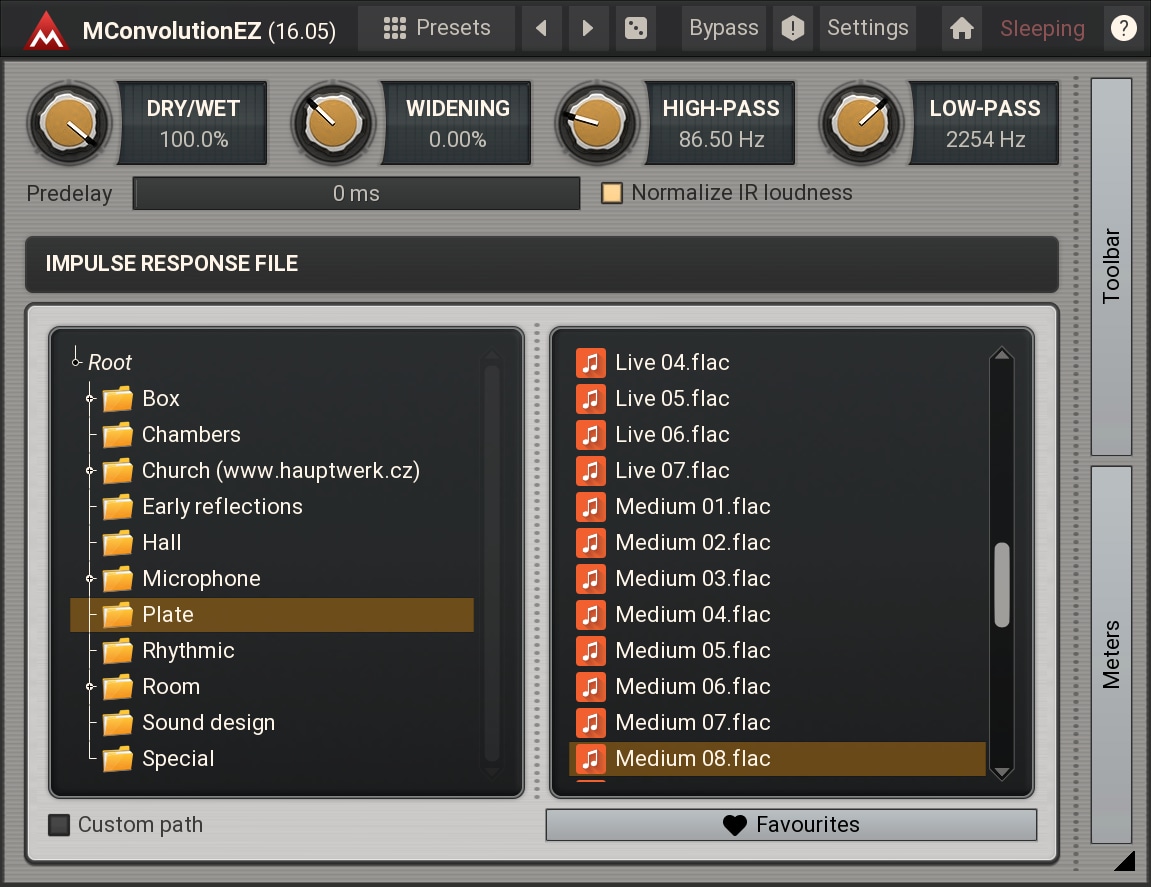Load Live 06.flac impulse response
Viewport: 1151px width, 887px height.
tap(777, 435)
